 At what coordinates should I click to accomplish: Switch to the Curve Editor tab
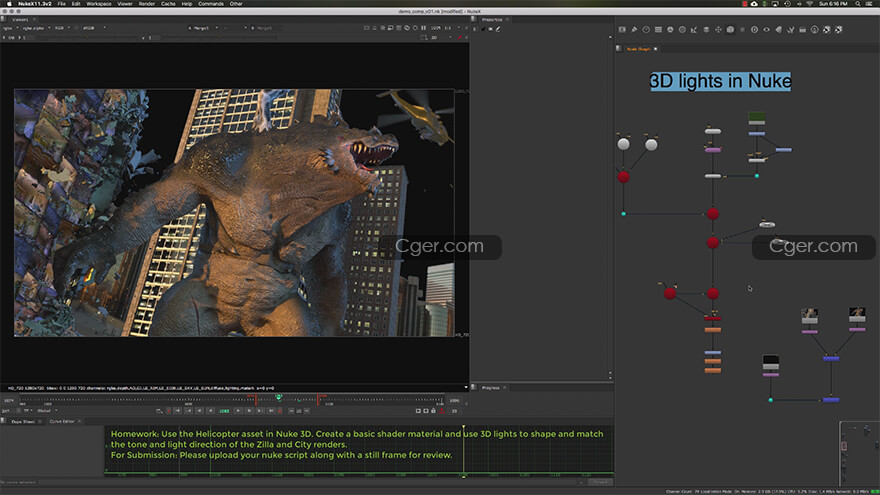62,421
